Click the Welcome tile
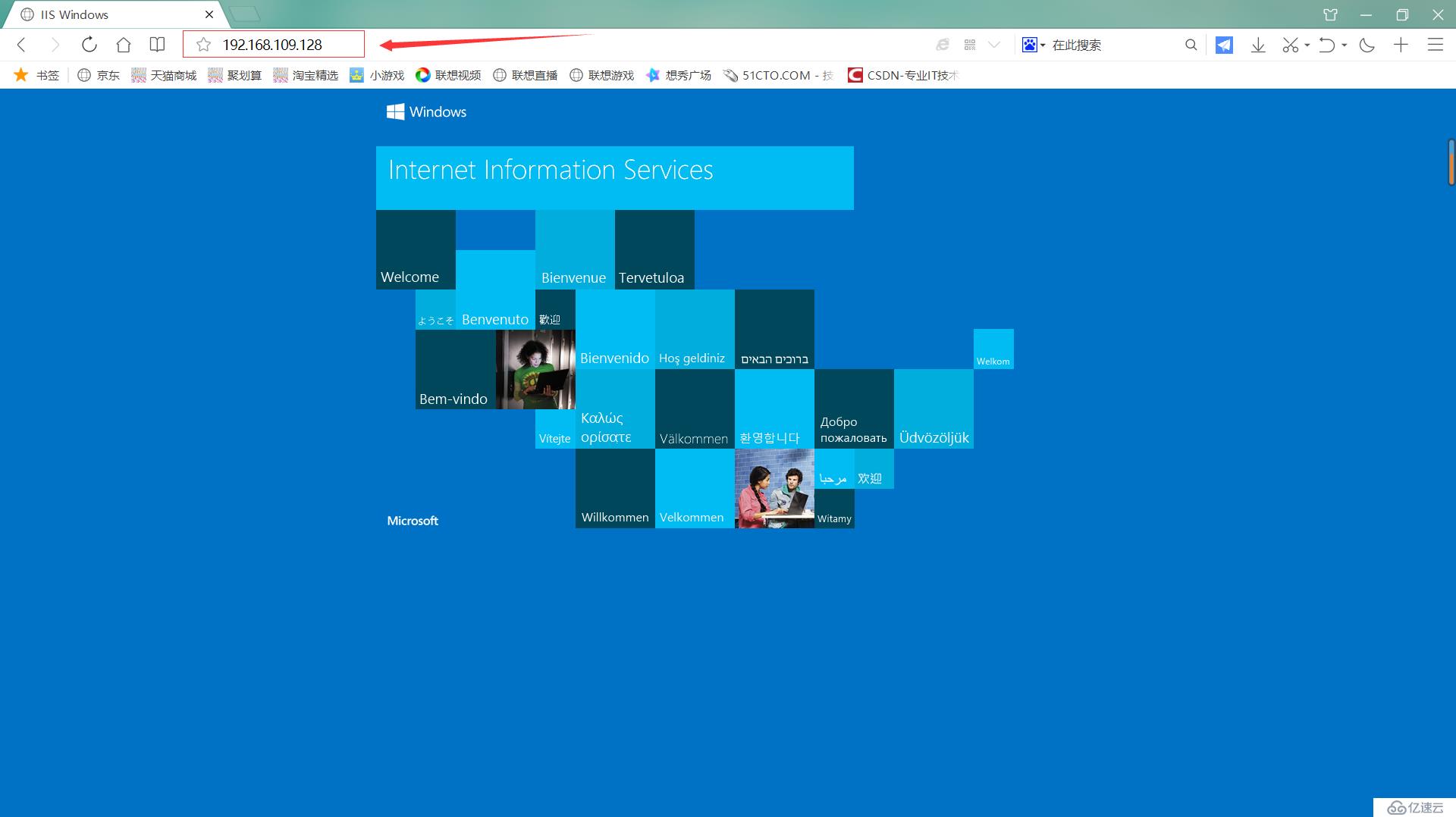The height and width of the screenshot is (817, 1456). pos(416,249)
